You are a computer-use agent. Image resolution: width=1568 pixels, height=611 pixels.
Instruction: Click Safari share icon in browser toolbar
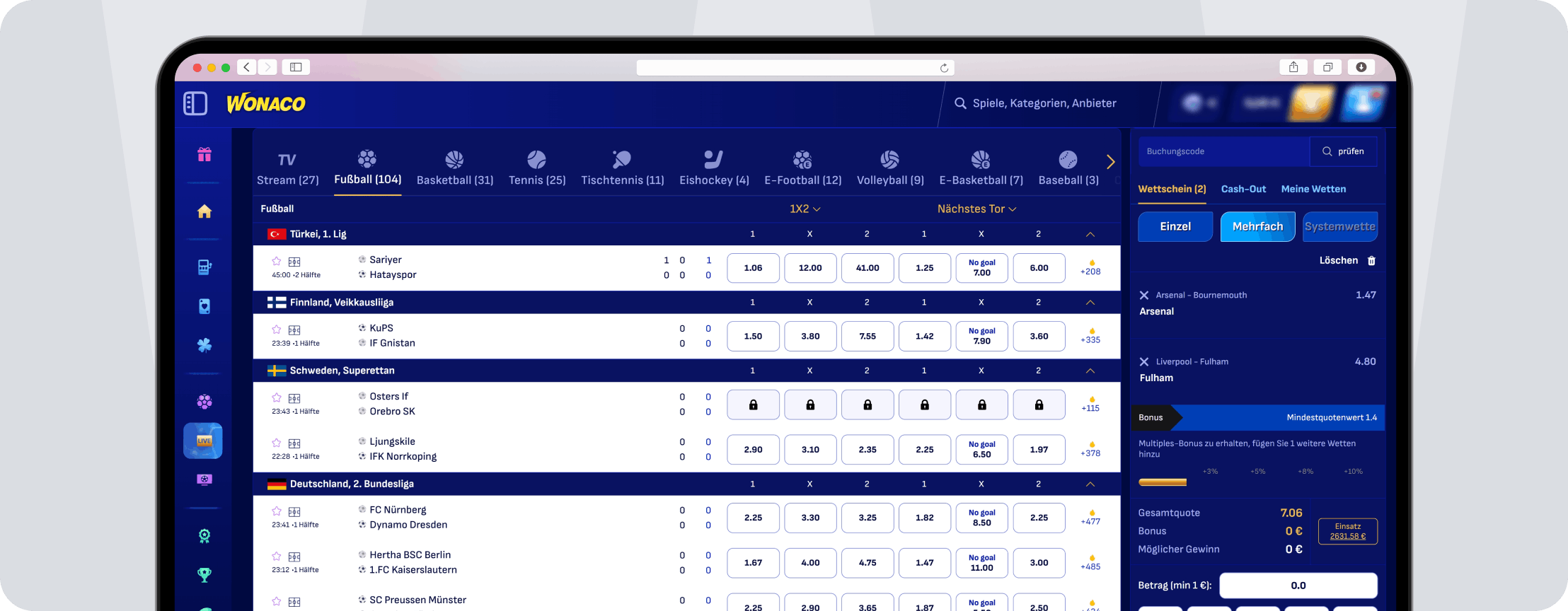coord(1293,67)
